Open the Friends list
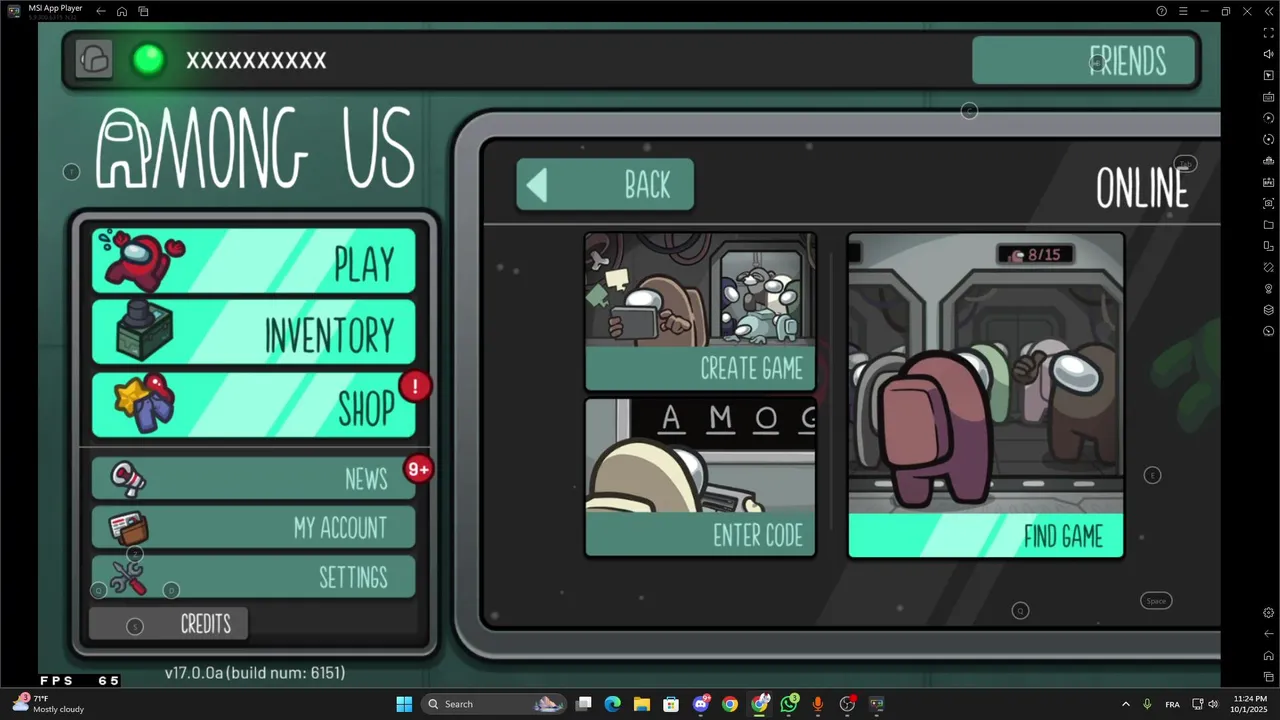 click(1084, 61)
